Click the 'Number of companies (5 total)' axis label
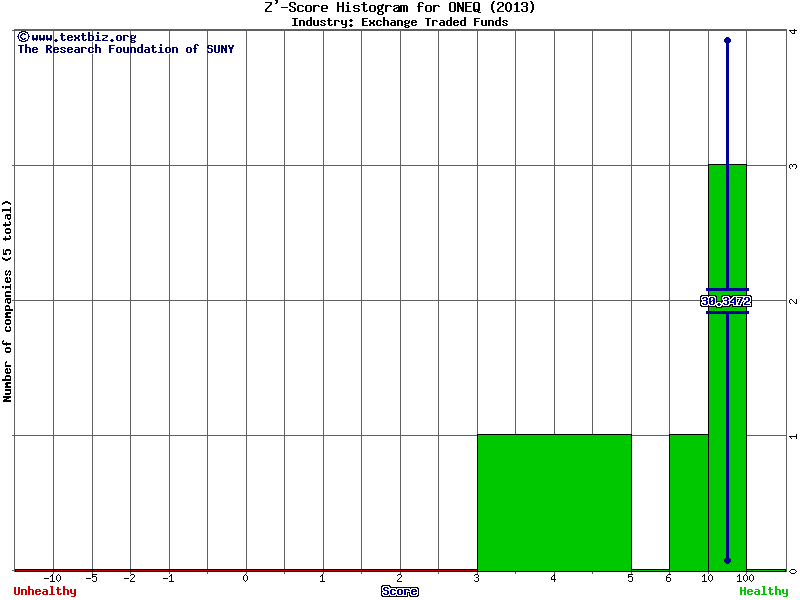This screenshot has height=600, width=800. 7,301
